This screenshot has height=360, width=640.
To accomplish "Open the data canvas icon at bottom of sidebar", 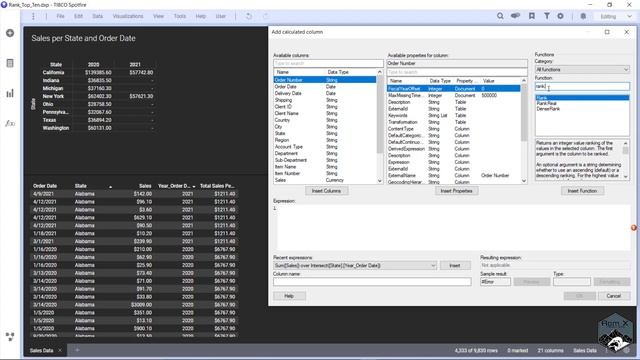I will pos(10,336).
